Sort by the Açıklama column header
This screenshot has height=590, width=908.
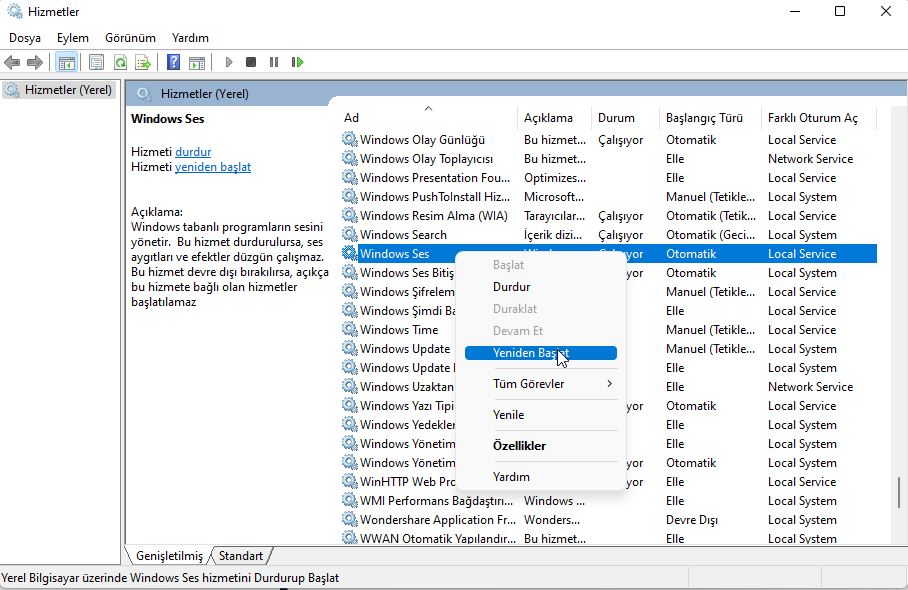pyautogui.click(x=554, y=118)
